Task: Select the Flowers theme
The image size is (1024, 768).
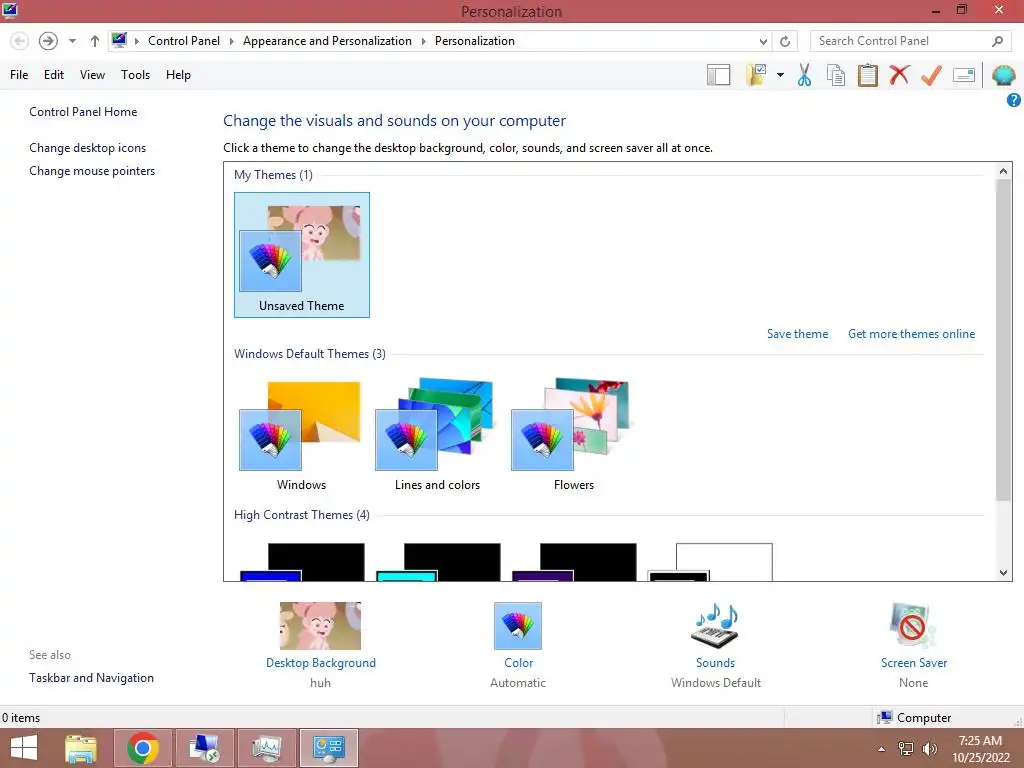Action: pyautogui.click(x=573, y=434)
